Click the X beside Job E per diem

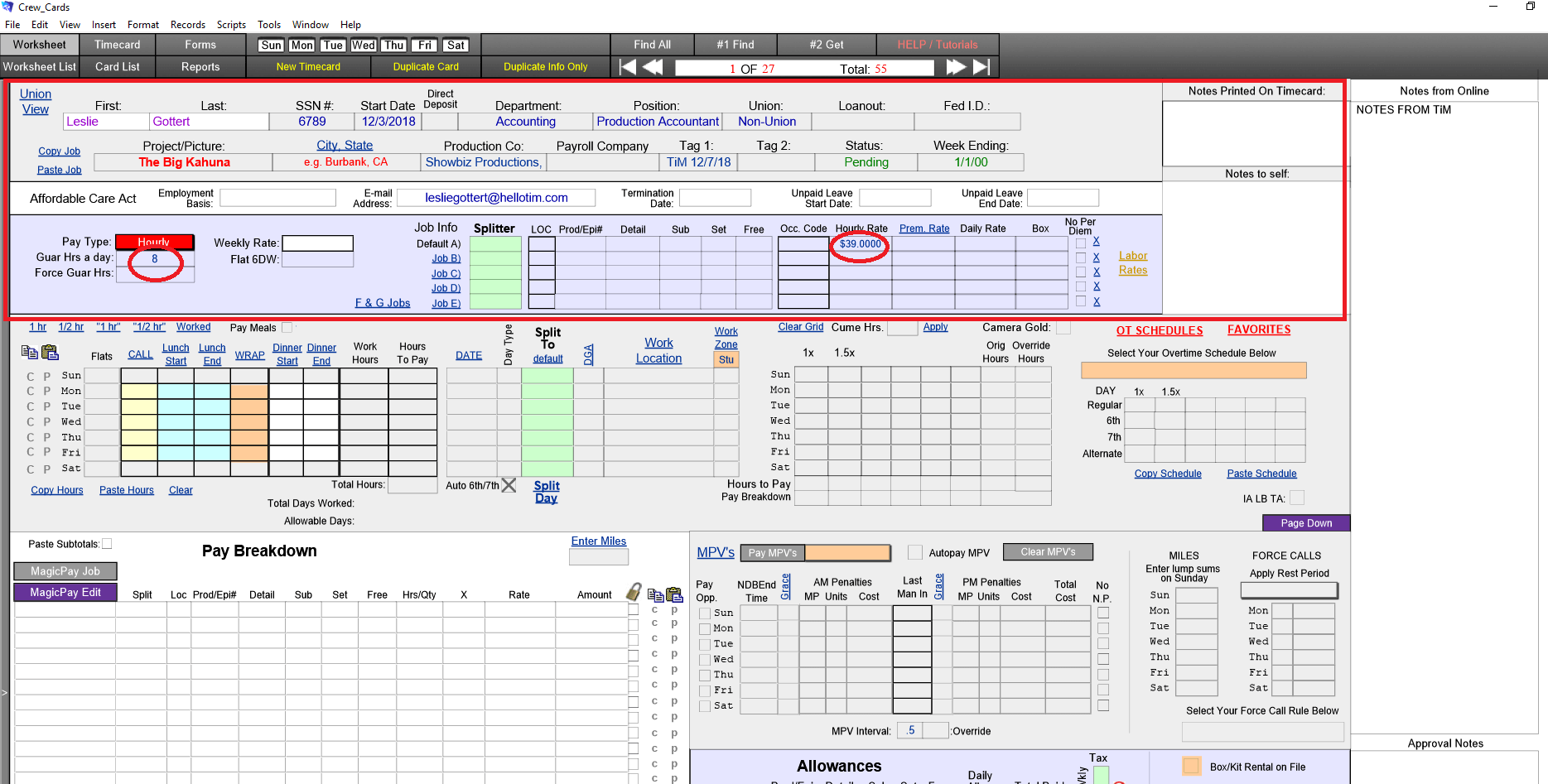[x=1097, y=302]
